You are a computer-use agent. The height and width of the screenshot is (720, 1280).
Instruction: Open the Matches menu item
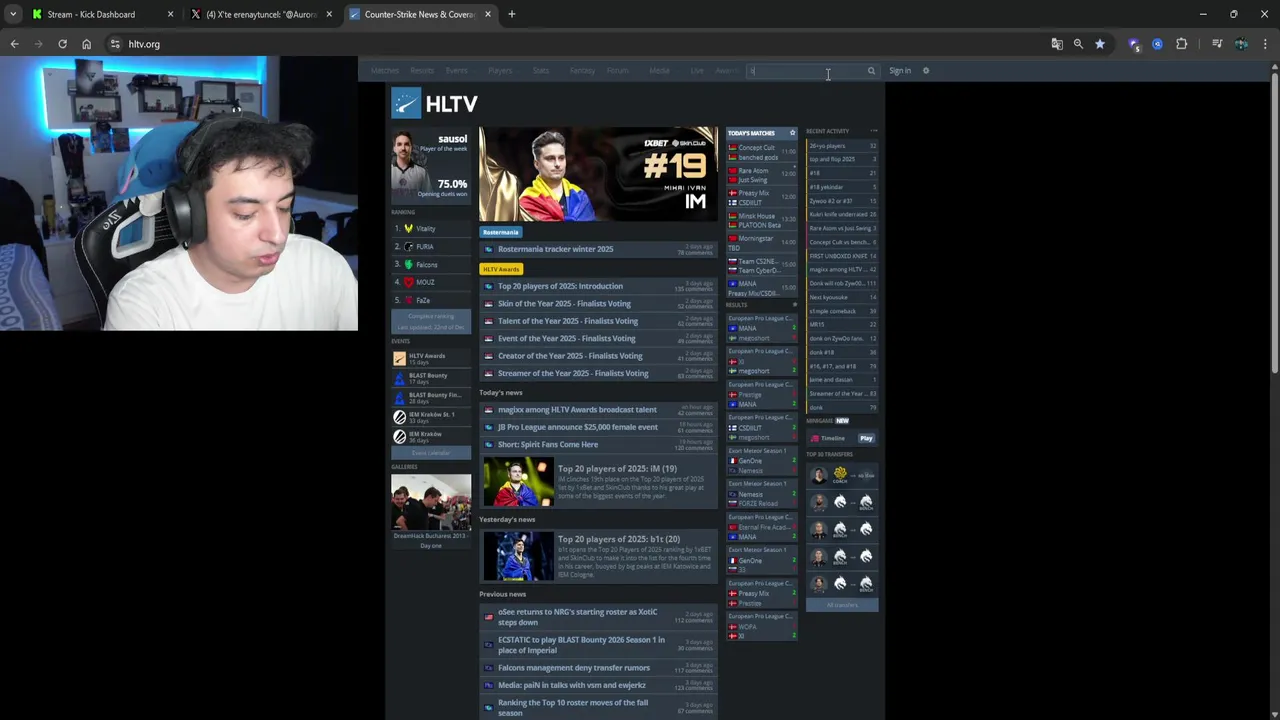point(385,71)
